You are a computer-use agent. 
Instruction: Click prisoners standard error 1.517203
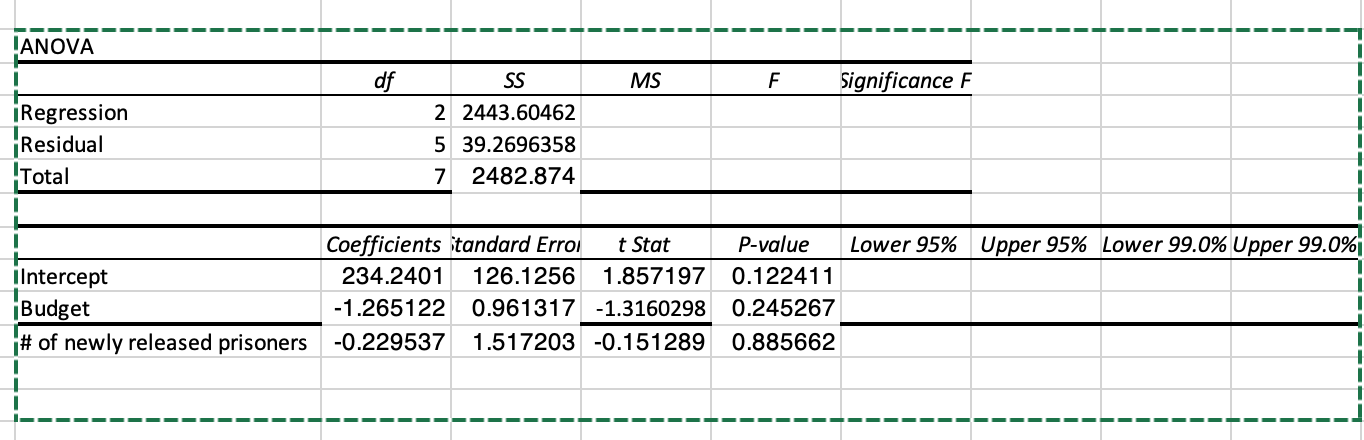pyautogui.click(x=516, y=343)
